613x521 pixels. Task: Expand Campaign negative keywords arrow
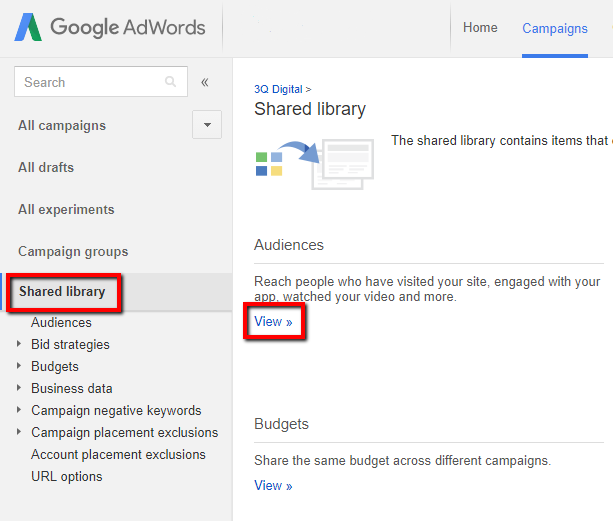(18, 410)
